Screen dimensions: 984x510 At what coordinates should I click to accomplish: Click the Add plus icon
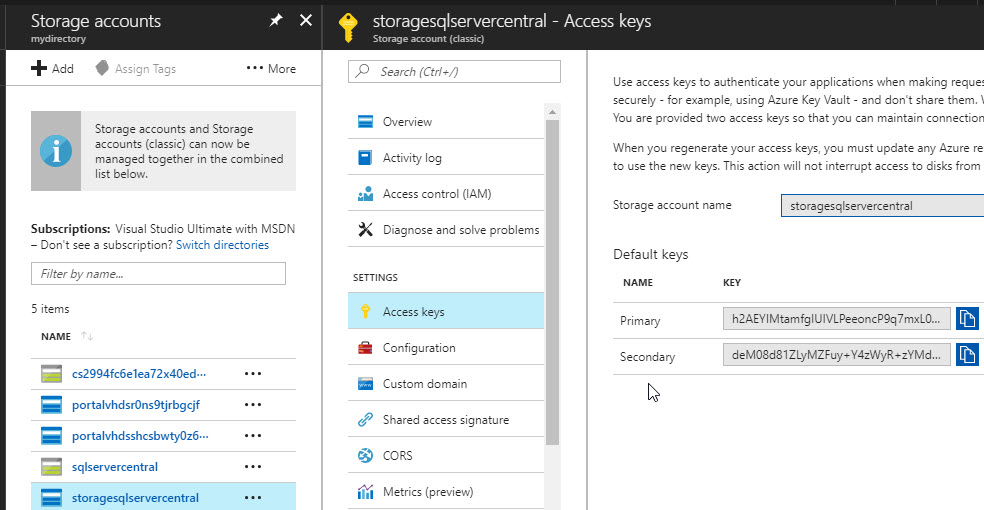click(x=40, y=69)
